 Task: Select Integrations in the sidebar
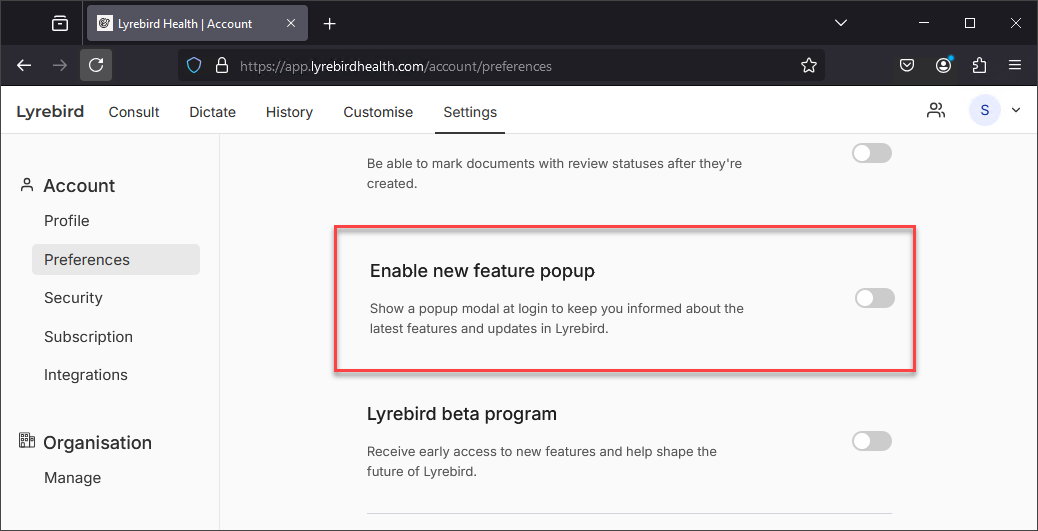(86, 375)
